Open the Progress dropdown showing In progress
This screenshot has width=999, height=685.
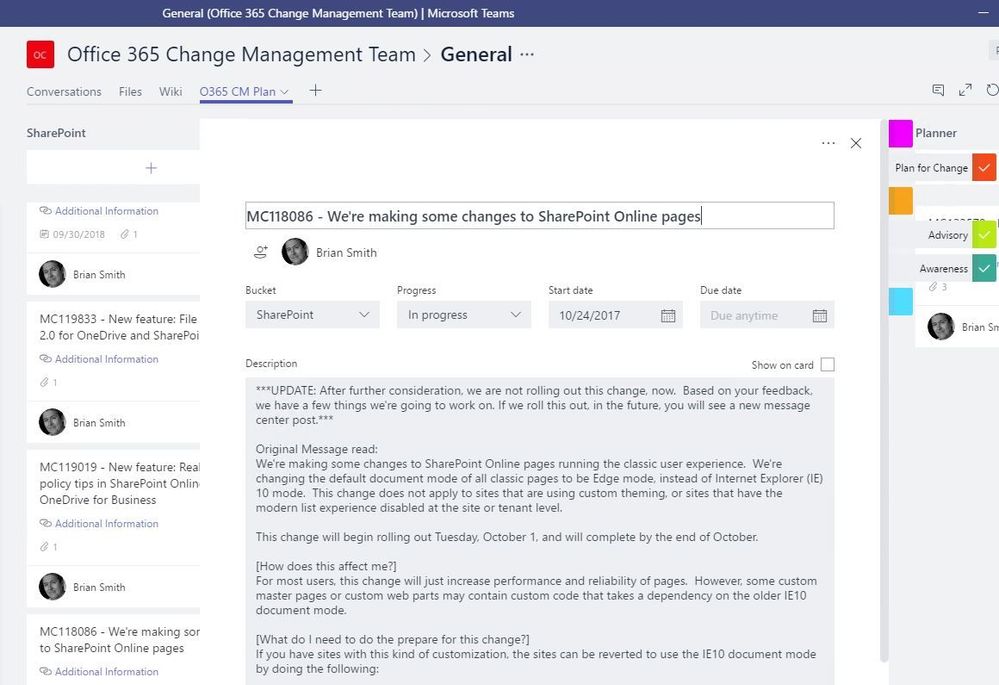[x=464, y=315]
